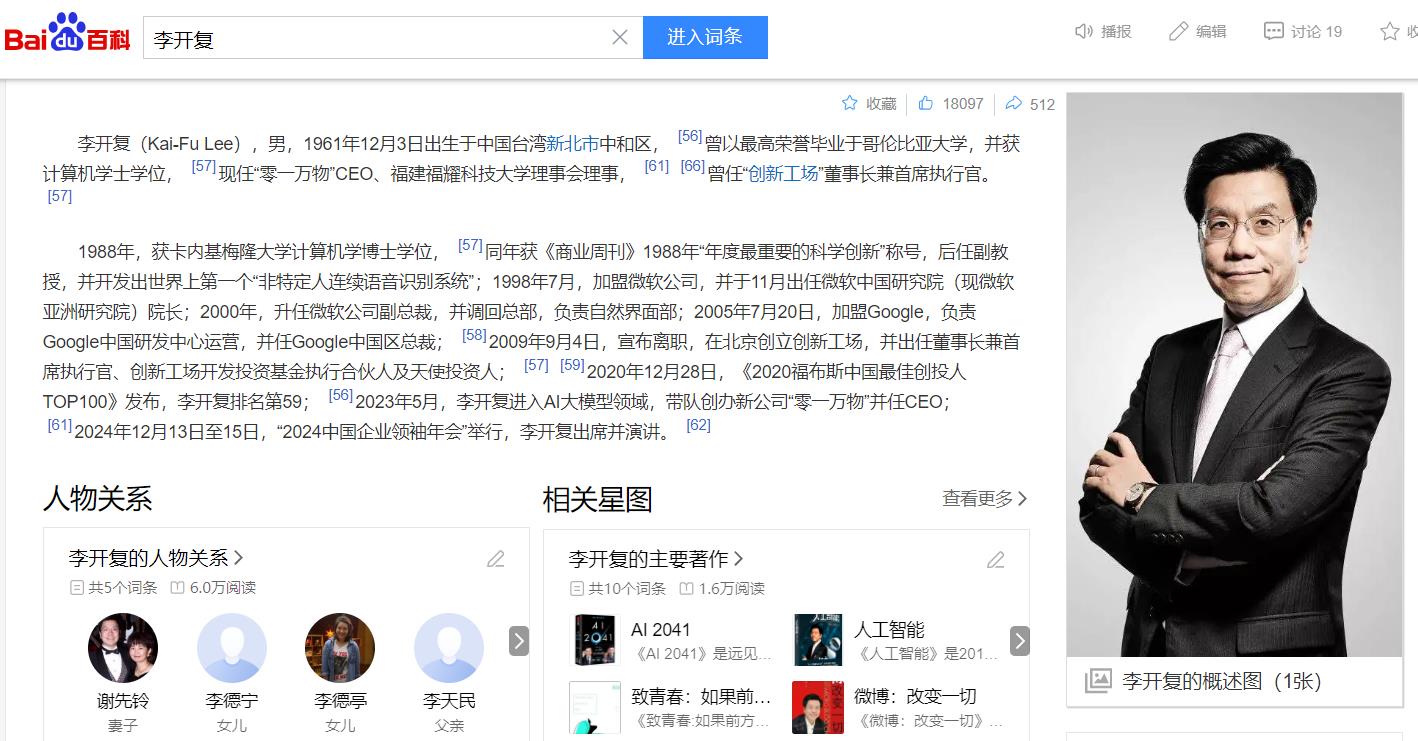Open 李开复的概述图 (1张) gallery
The height and width of the screenshot is (741, 1418).
[x=1222, y=681]
